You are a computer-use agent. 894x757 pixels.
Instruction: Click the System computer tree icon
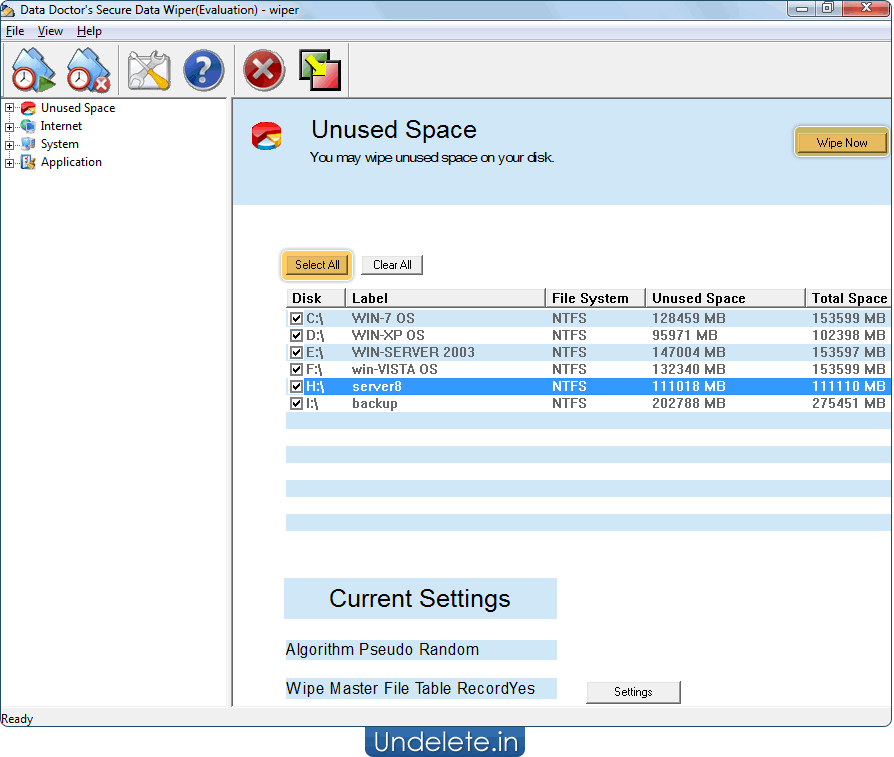tap(28, 144)
